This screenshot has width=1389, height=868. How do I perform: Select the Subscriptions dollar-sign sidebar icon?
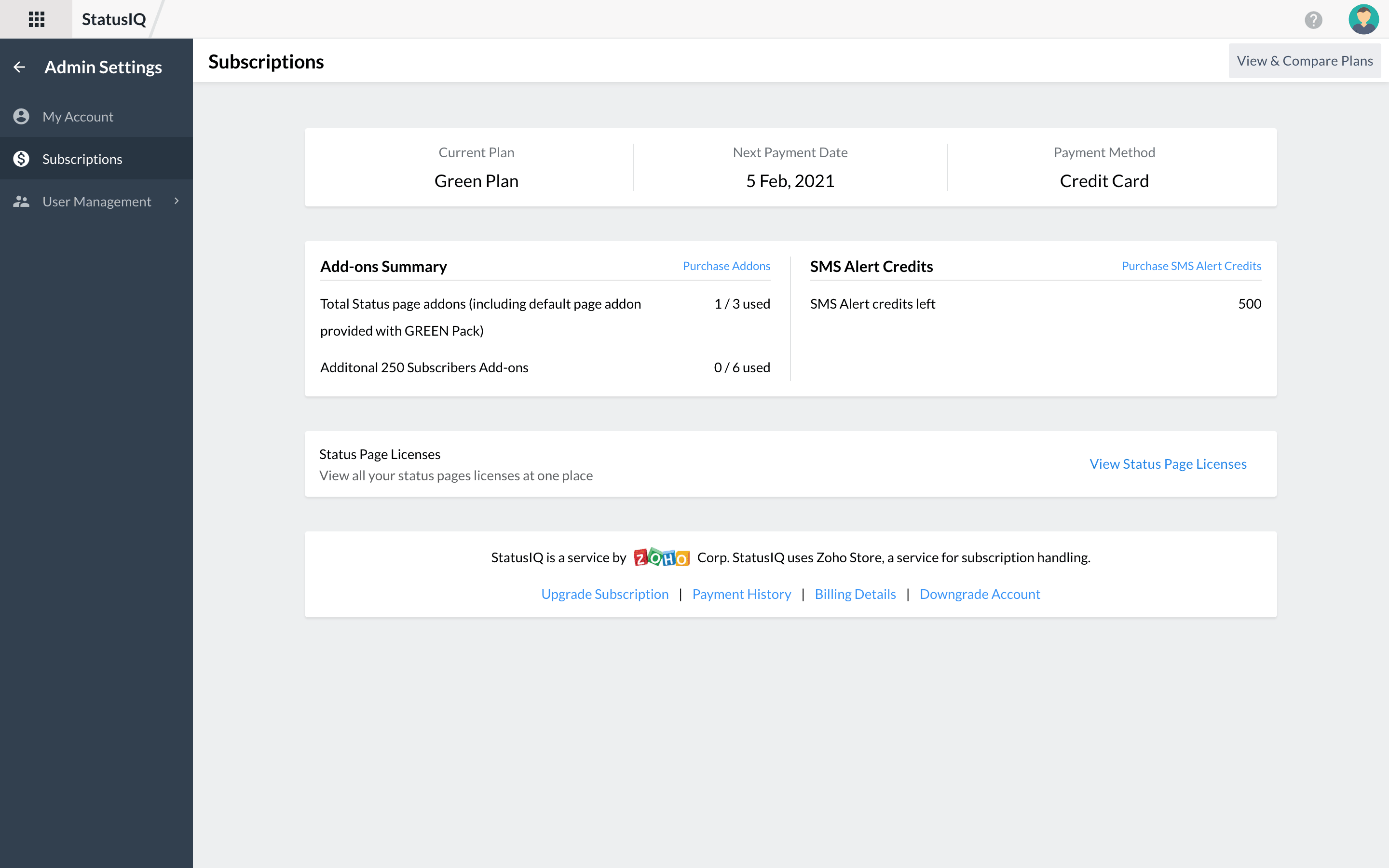coord(22,159)
